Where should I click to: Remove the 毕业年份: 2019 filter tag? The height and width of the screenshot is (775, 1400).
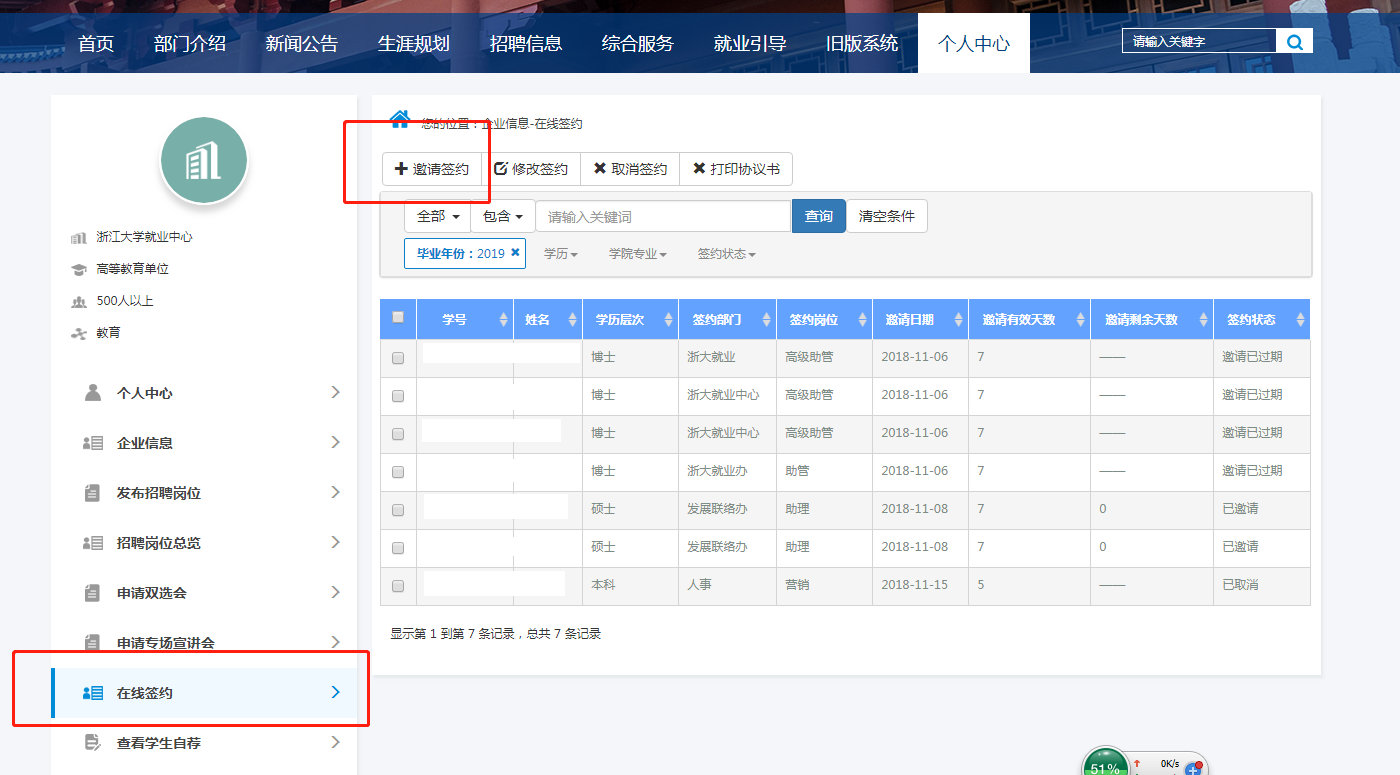tap(515, 253)
